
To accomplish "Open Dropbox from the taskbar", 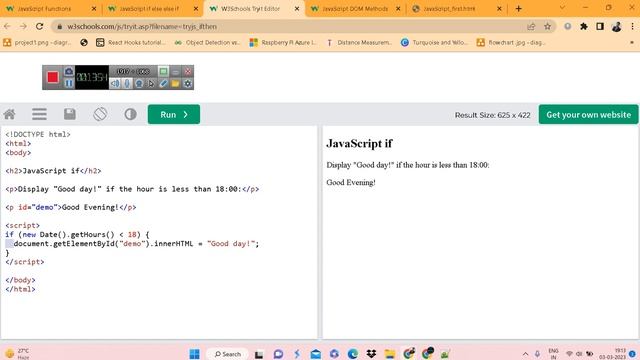I will [371, 353].
